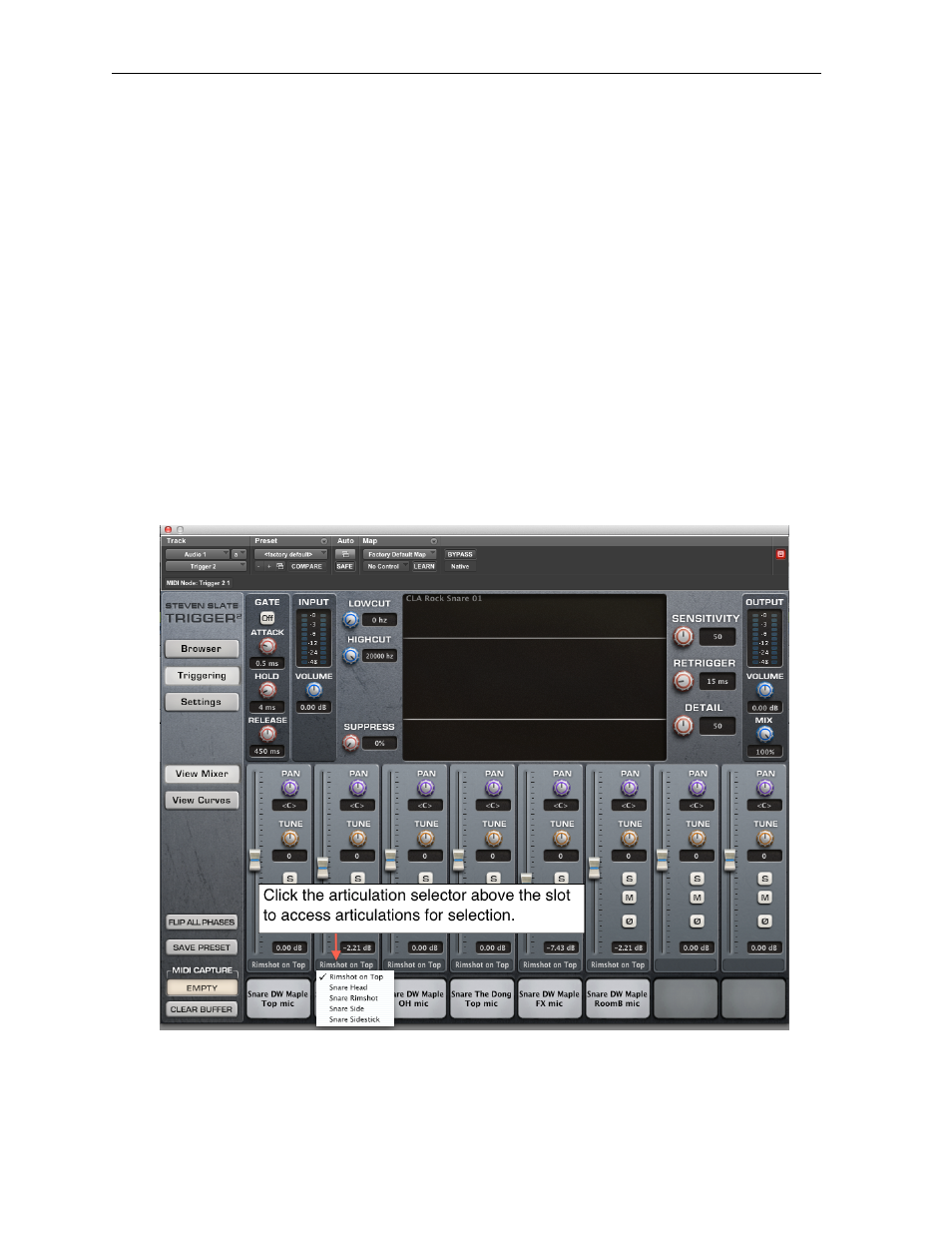Open the factory default preset dropdown

[290, 554]
